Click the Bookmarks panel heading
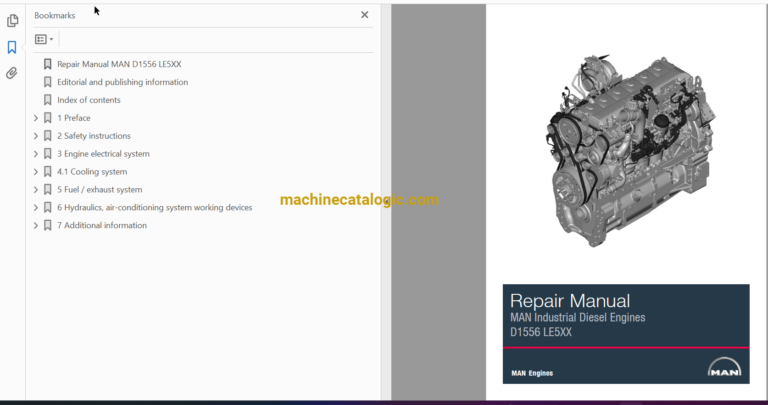 click(x=55, y=16)
